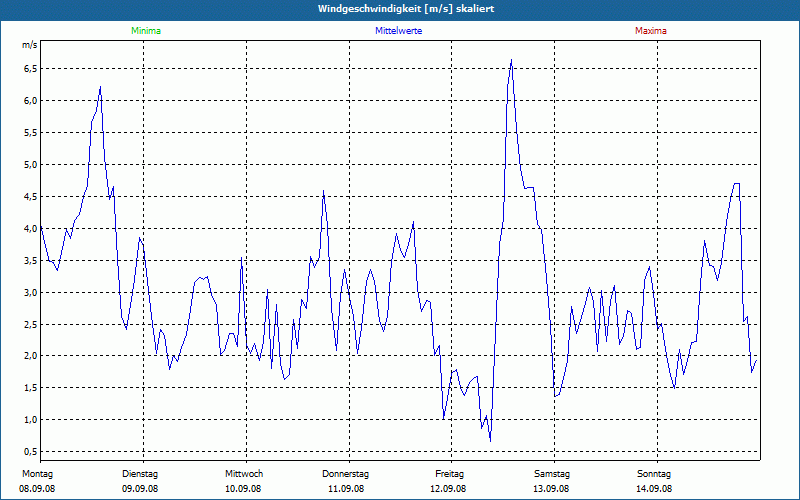Click the 5,0 y-axis value
Screen dimensions: 800x500
click(31, 164)
